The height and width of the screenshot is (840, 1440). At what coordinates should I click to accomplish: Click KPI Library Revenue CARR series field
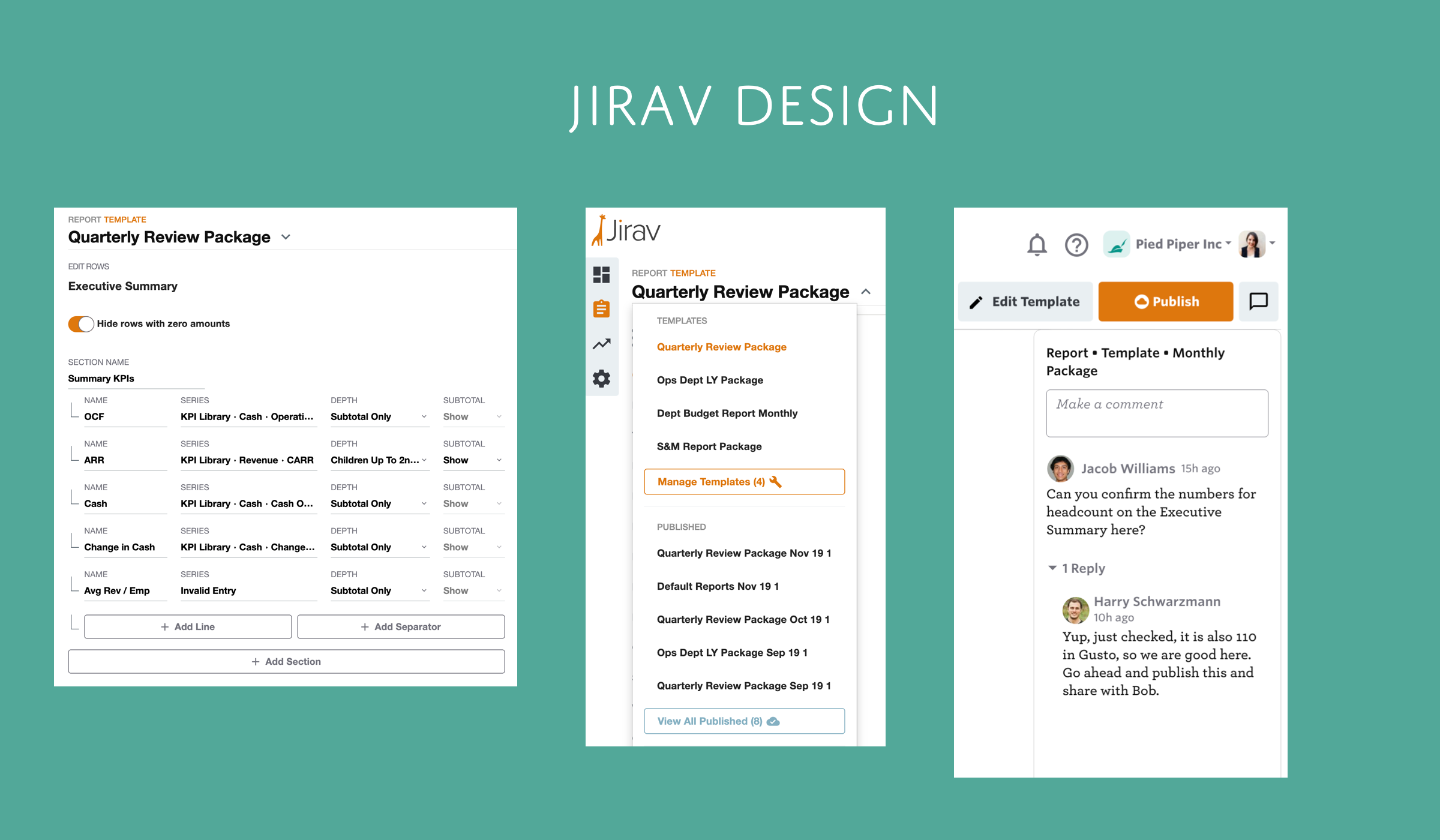pyautogui.click(x=248, y=460)
